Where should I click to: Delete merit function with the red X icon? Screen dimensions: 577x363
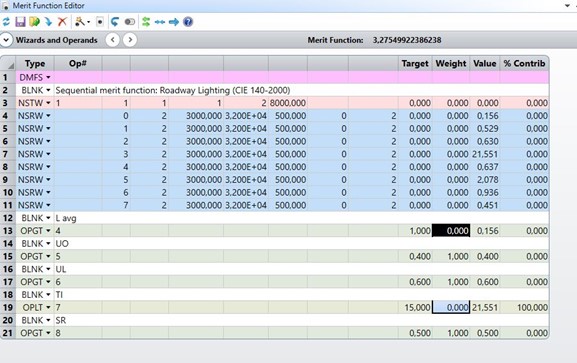pyautogui.click(x=62, y=22)
